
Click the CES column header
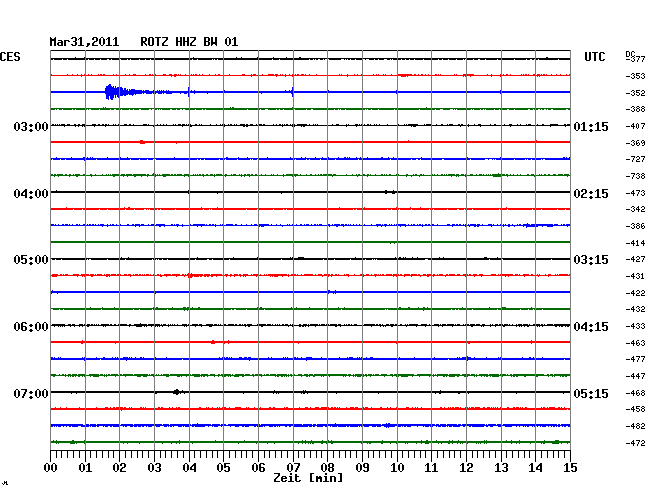(x=10, y=57)
